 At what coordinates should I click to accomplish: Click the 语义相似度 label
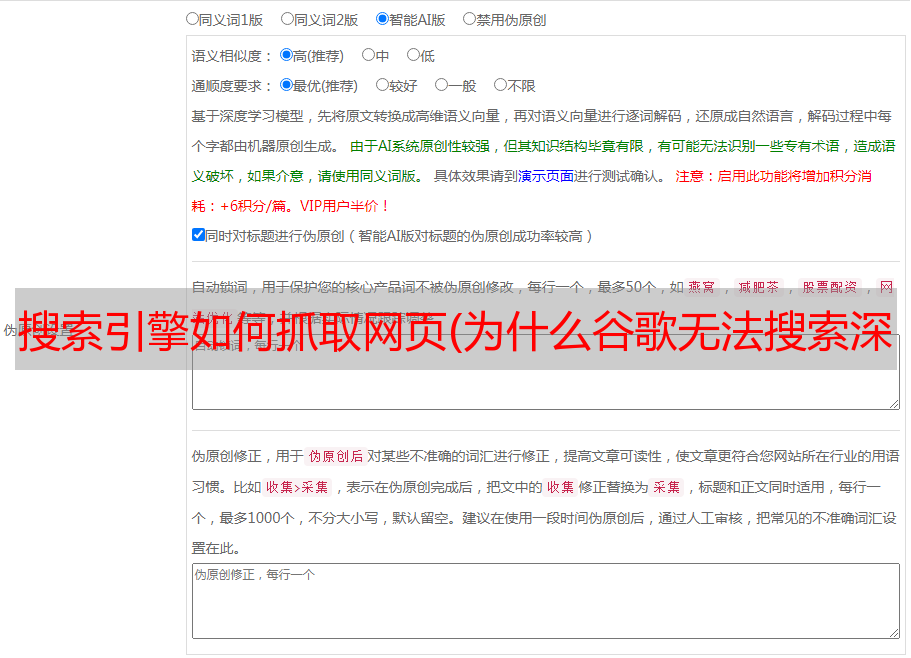[231, 56]
